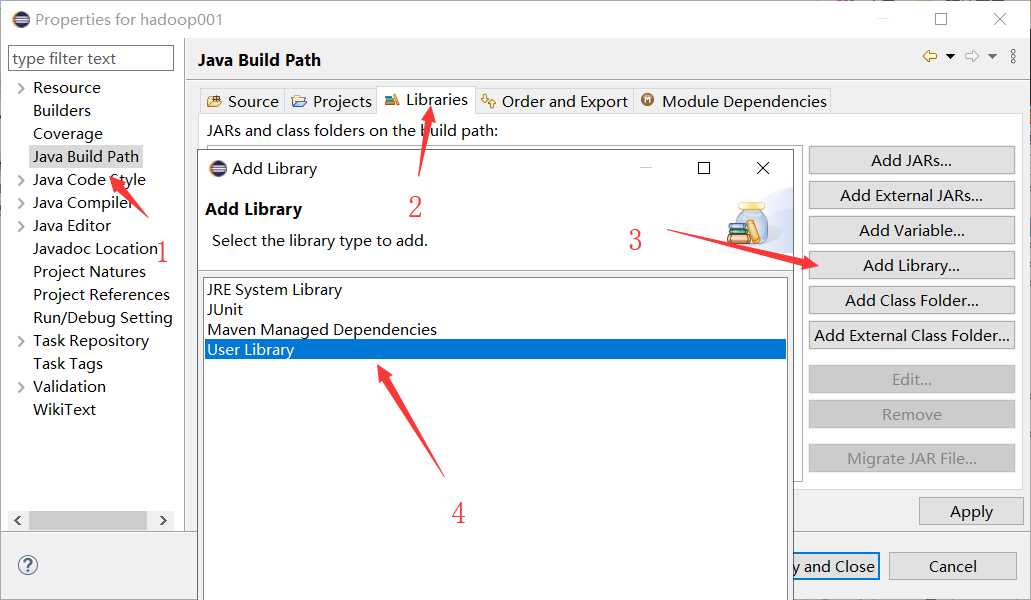The width and height of the screenshot is (1031, 600).
Task: Select Java Editor tree item
Action: tap(72, 226)
